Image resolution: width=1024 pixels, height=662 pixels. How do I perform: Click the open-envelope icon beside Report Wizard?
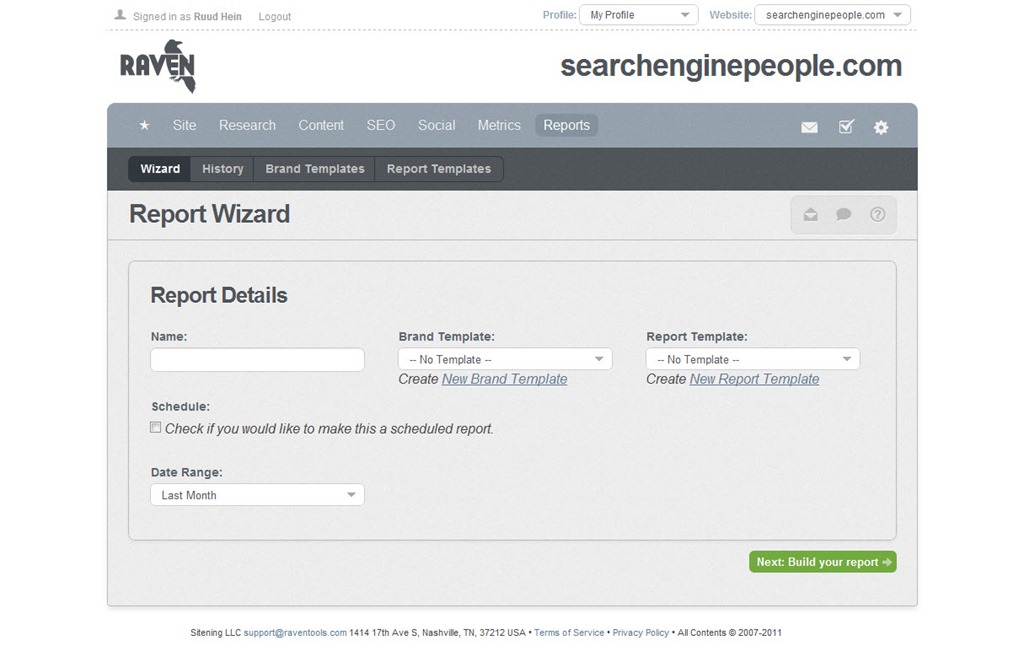click(x=810, y=215)
